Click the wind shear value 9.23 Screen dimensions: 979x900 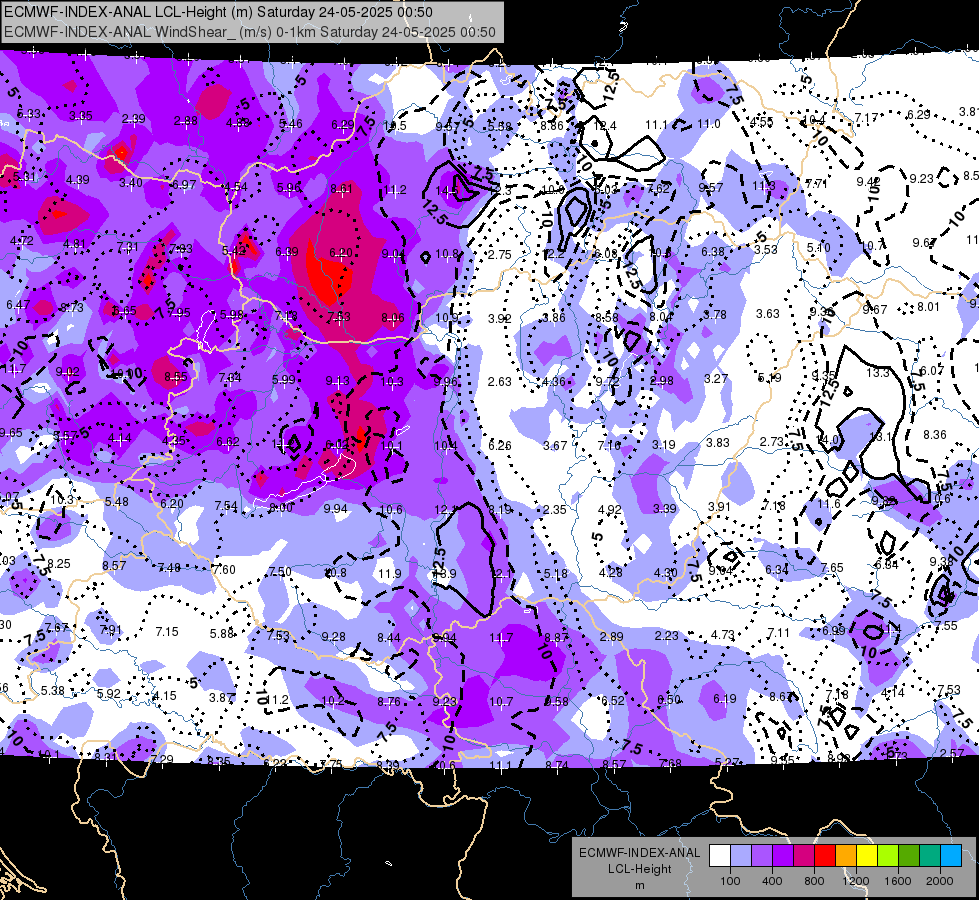921,178
